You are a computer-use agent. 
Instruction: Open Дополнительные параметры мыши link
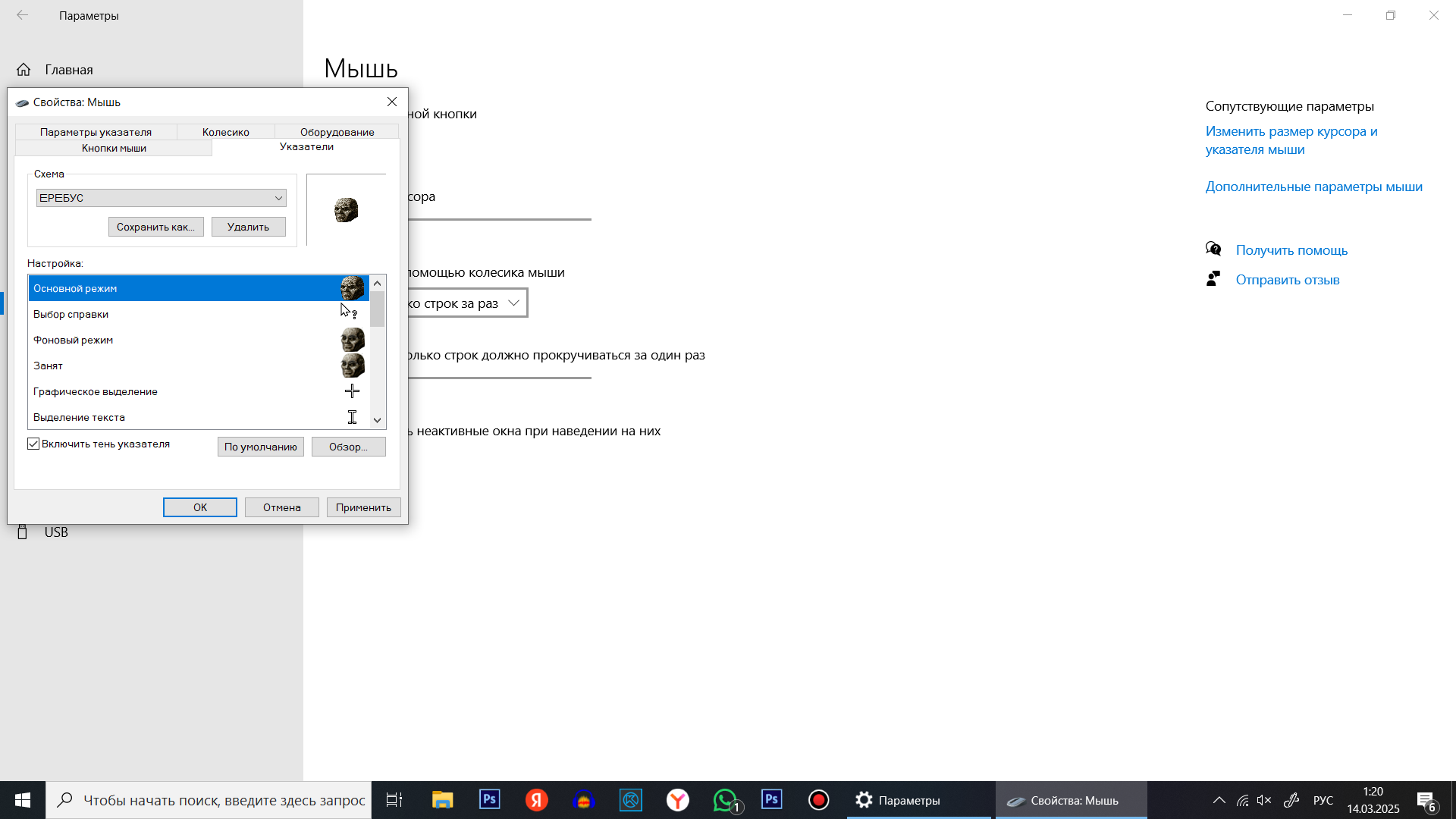tap(1313, 187)
